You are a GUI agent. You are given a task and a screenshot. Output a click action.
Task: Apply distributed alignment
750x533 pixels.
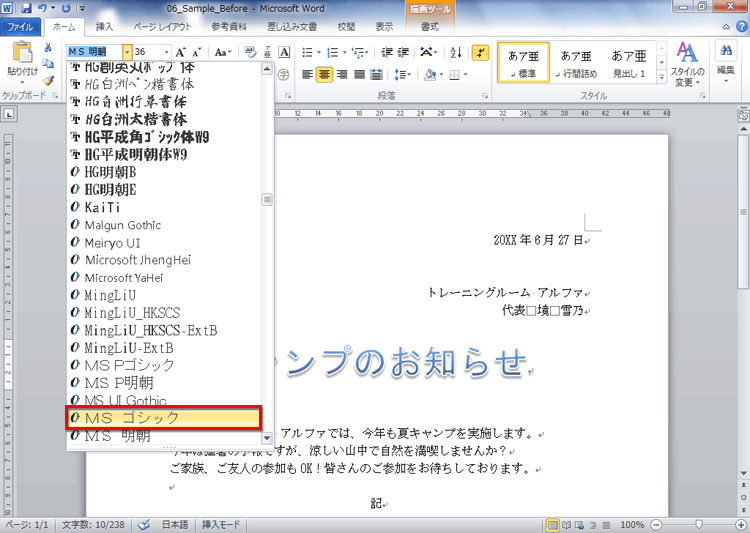tap(376, 74)
